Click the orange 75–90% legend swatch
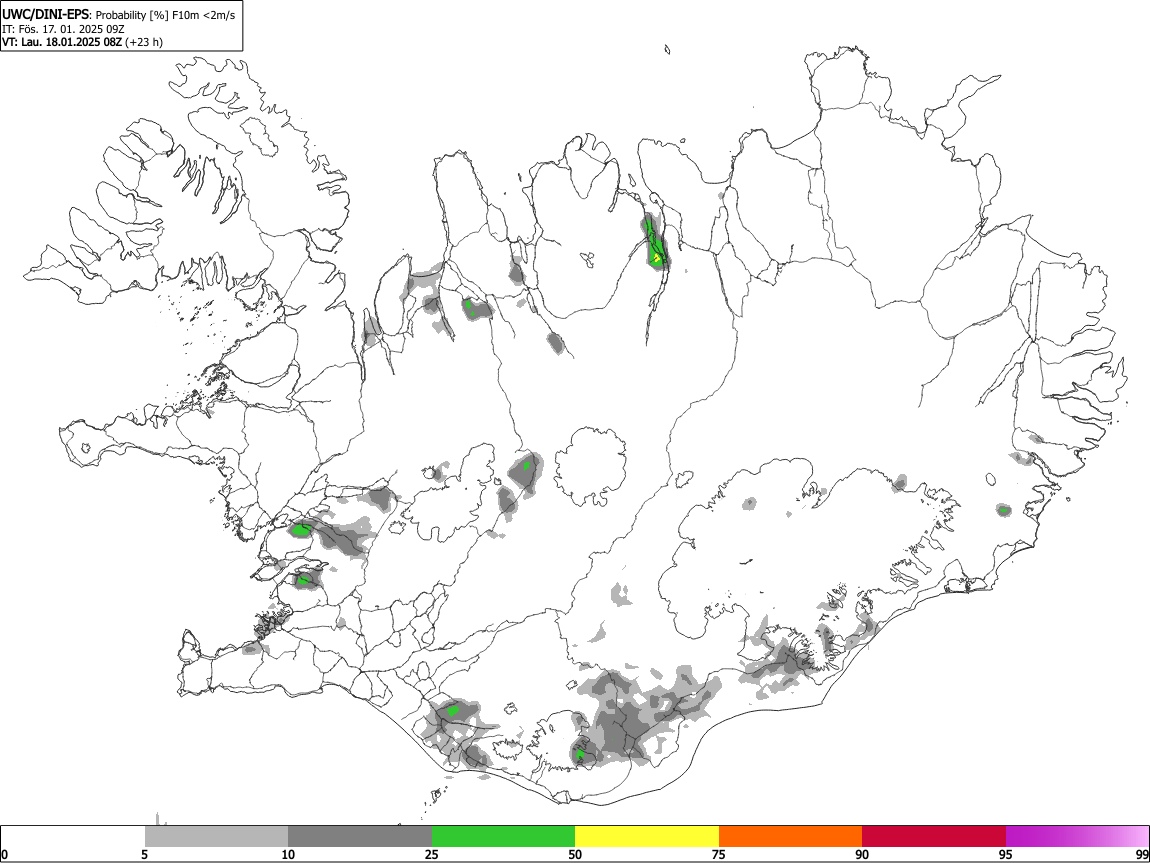 point(790,837)
